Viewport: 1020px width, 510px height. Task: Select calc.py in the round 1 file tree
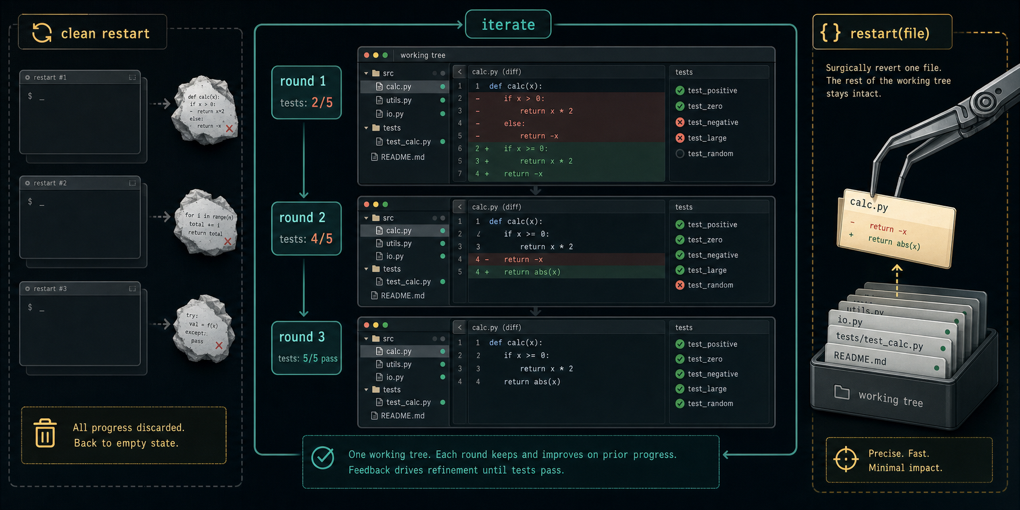(x=405, y=87)
